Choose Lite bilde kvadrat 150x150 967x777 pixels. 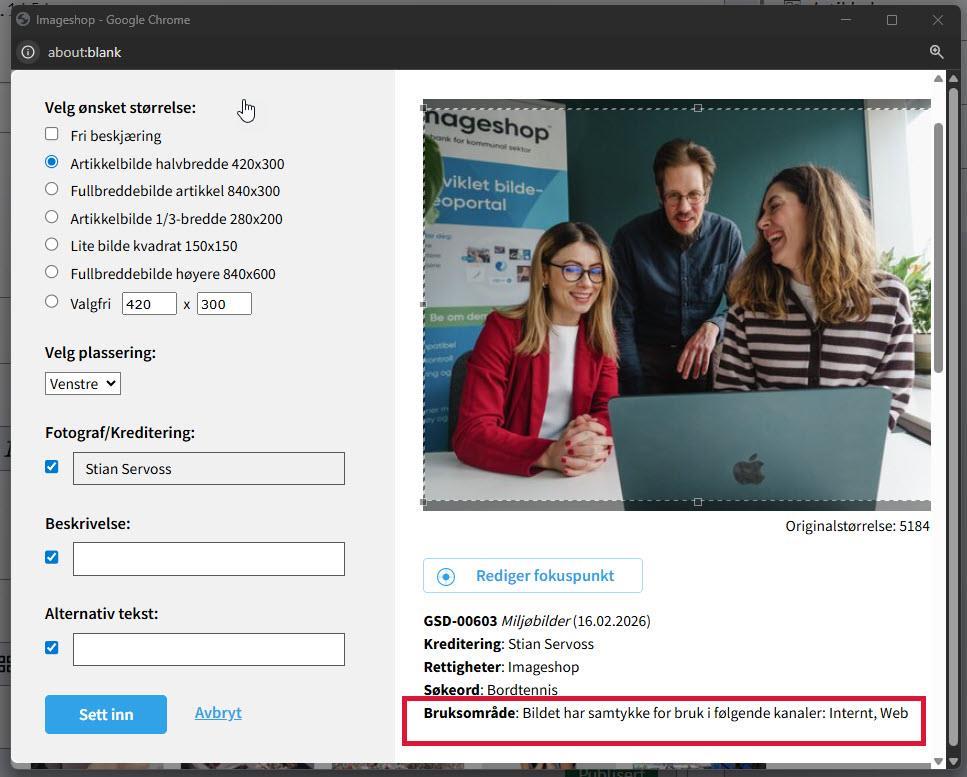(52, 244)
